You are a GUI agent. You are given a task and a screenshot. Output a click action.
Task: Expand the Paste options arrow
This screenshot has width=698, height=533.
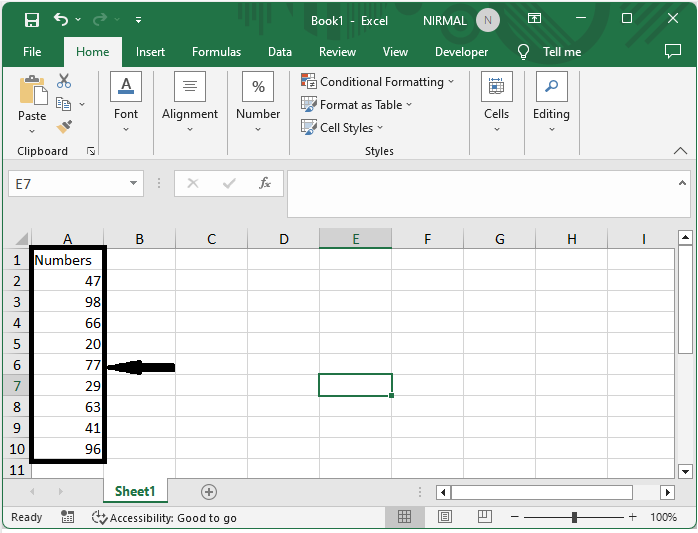point(32,131)
